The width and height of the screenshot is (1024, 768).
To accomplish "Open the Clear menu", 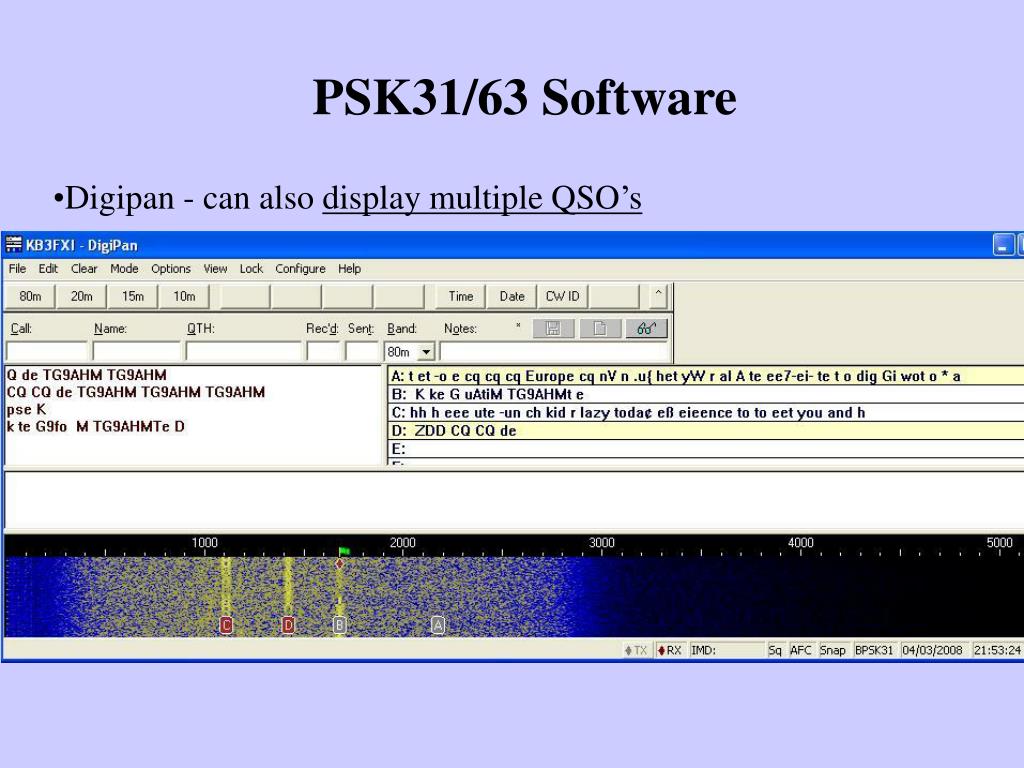I will coord(84,268).
